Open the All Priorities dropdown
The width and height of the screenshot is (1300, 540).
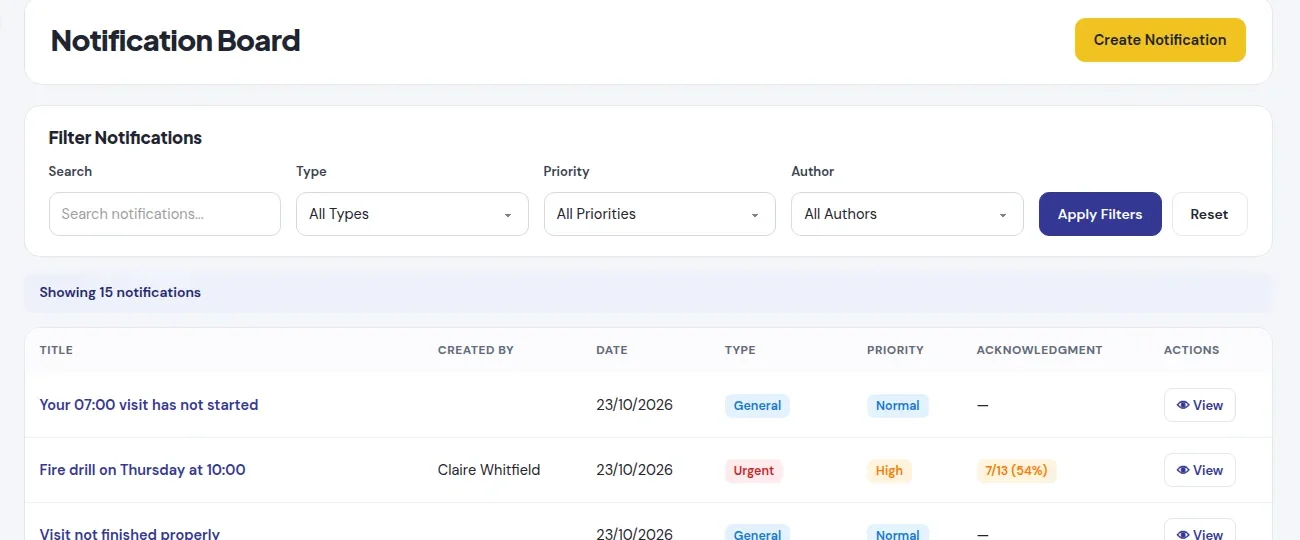coord(660,214)
